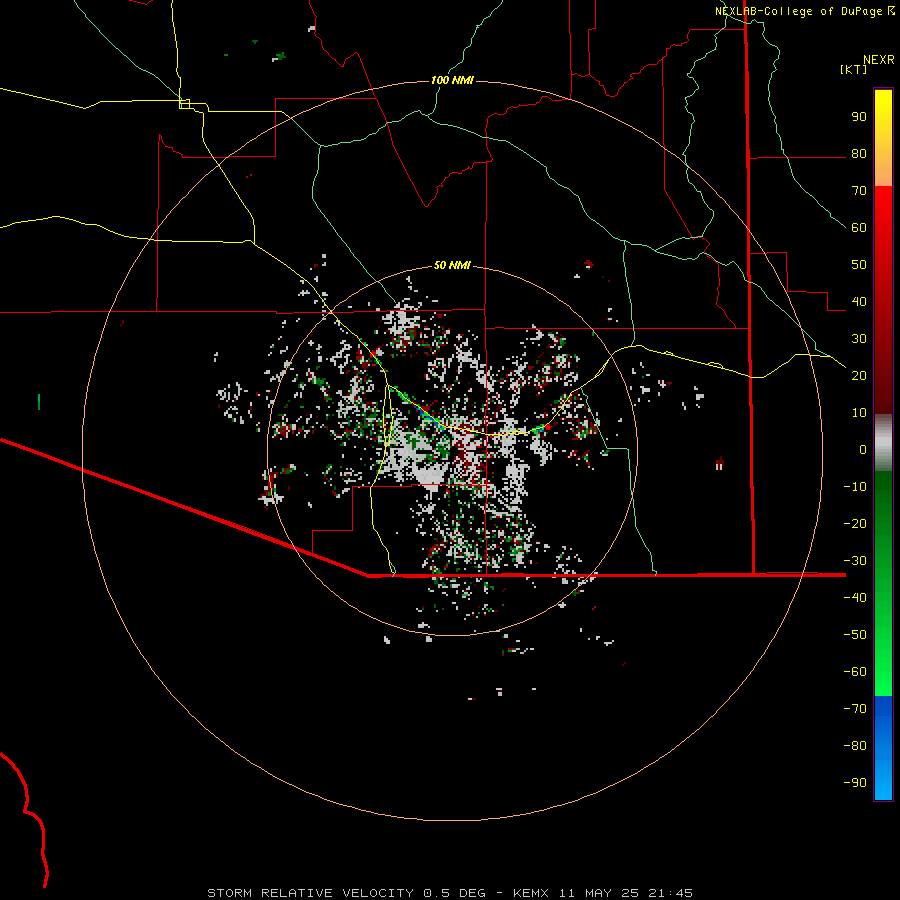The image size is (900, 900).
Task: Click the 100 NMI range ring label
Action: 452,80
